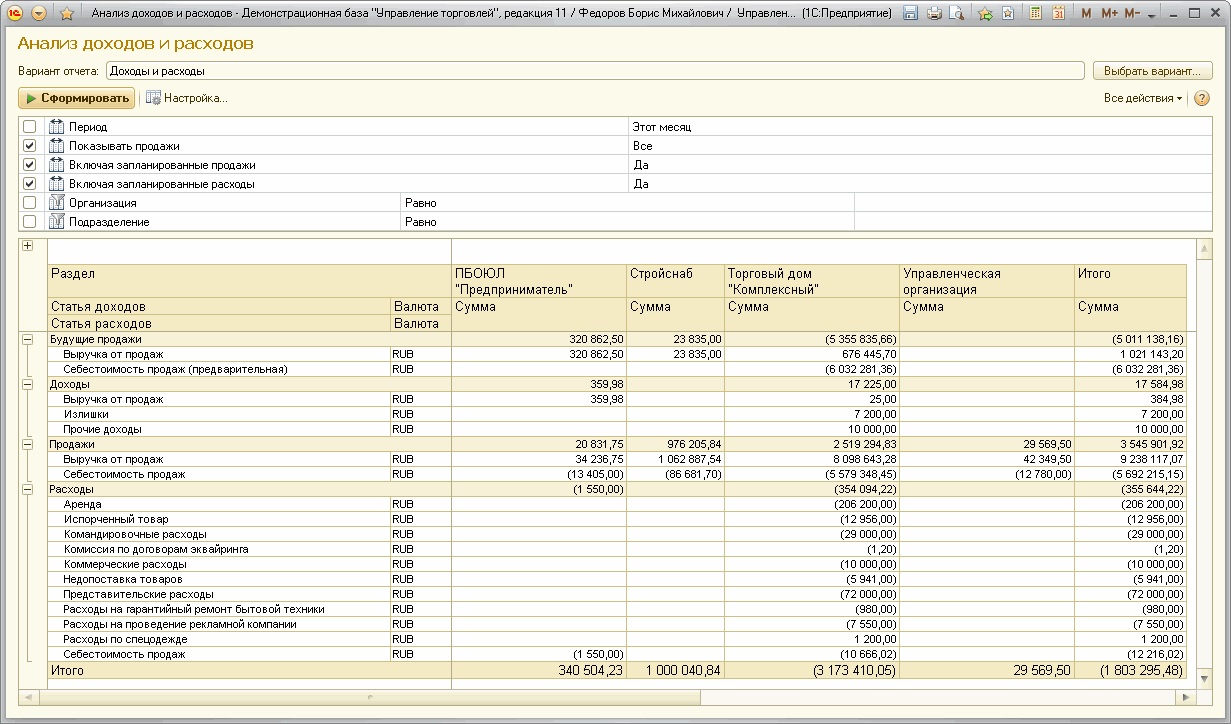Click the 1C application logo icon
The image size is (1231, 724).
pyautogui.click(x=16, y=14)
